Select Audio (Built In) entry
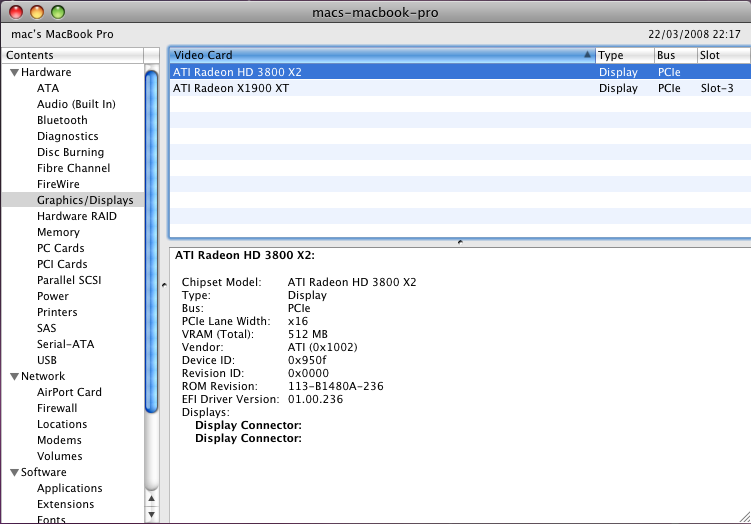The width and height of the screenshot is (751, 524). tap(76, 104)
